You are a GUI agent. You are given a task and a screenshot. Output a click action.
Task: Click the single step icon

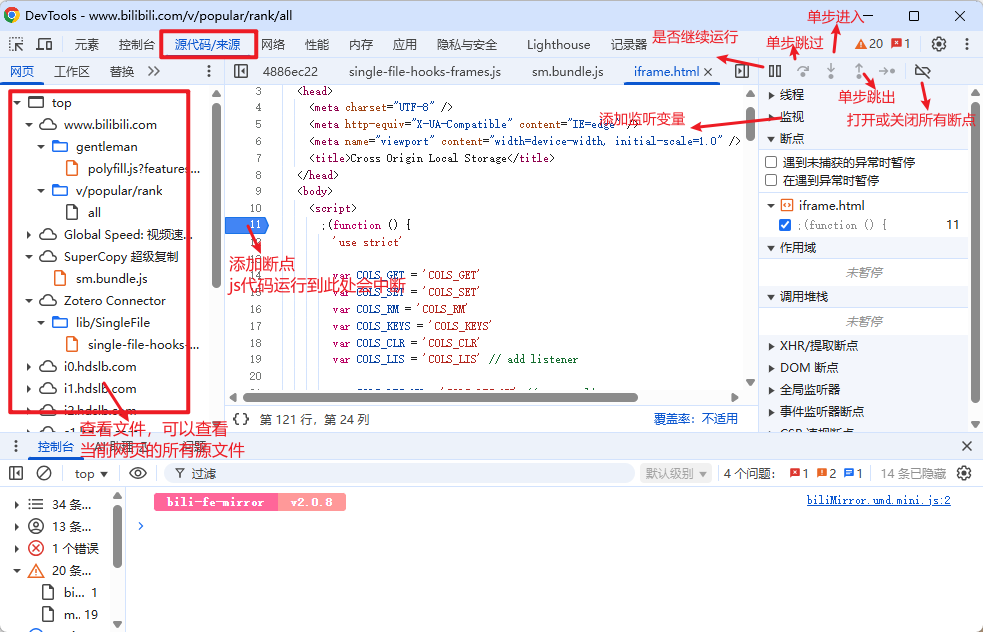pos(887,71)
